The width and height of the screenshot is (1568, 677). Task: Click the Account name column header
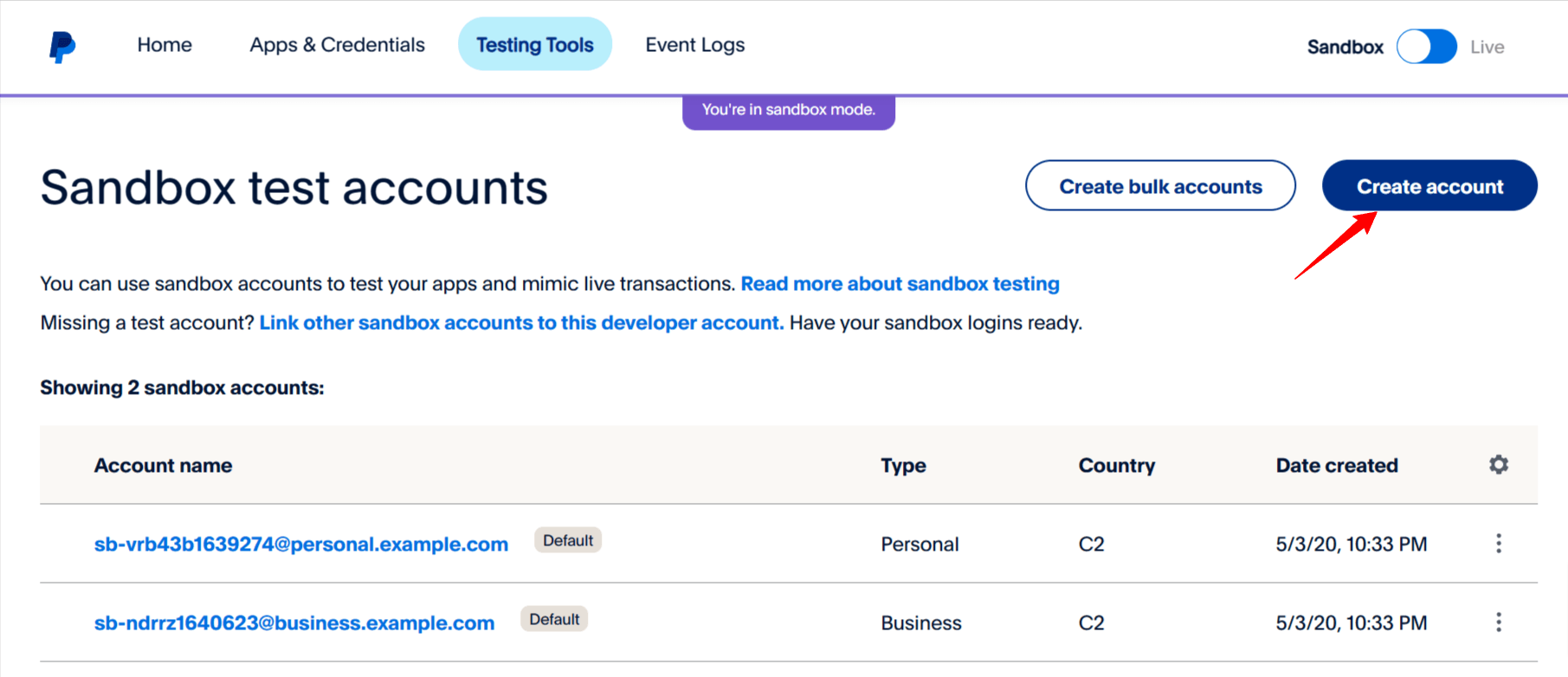tap(163, 466)
